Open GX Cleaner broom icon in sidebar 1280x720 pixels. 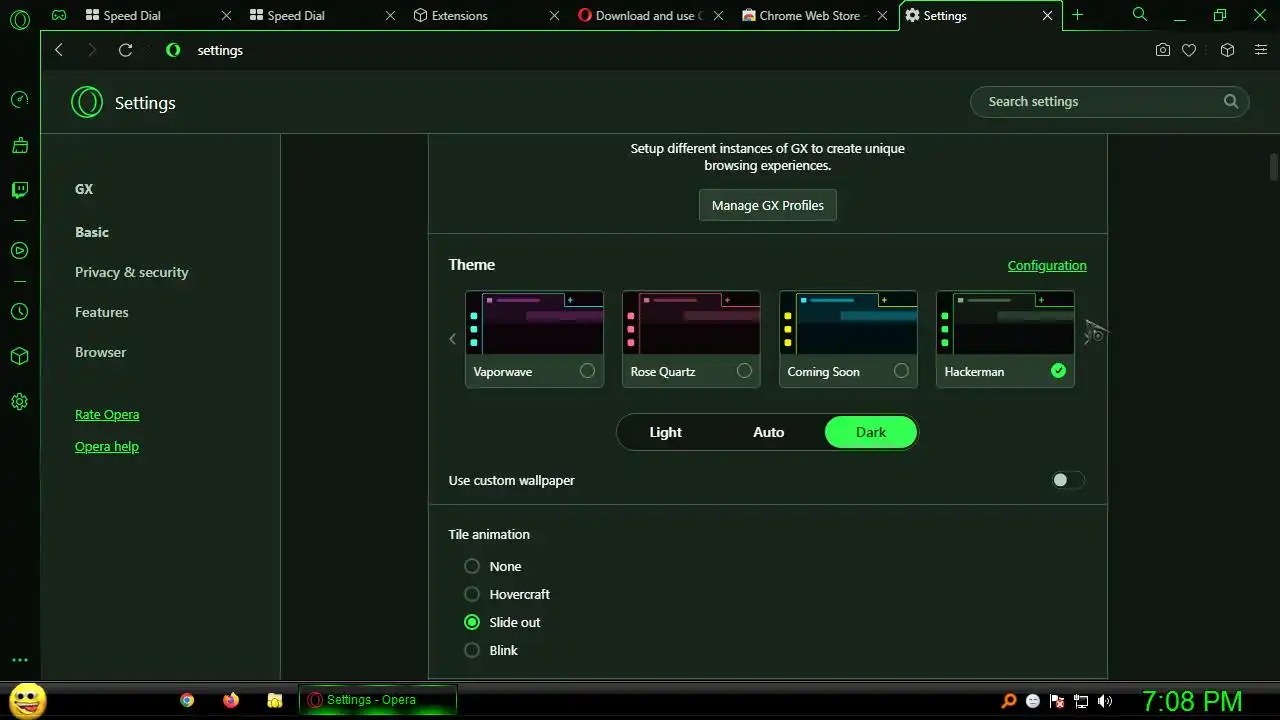click(19, 145)
